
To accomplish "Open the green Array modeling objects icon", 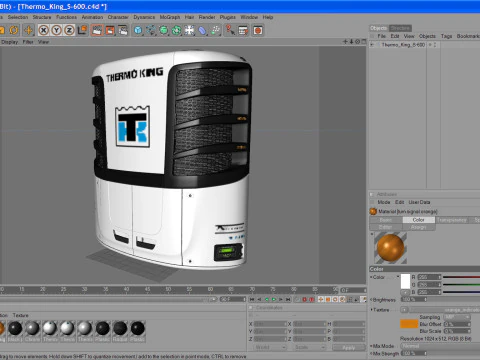I will point(176,30).
